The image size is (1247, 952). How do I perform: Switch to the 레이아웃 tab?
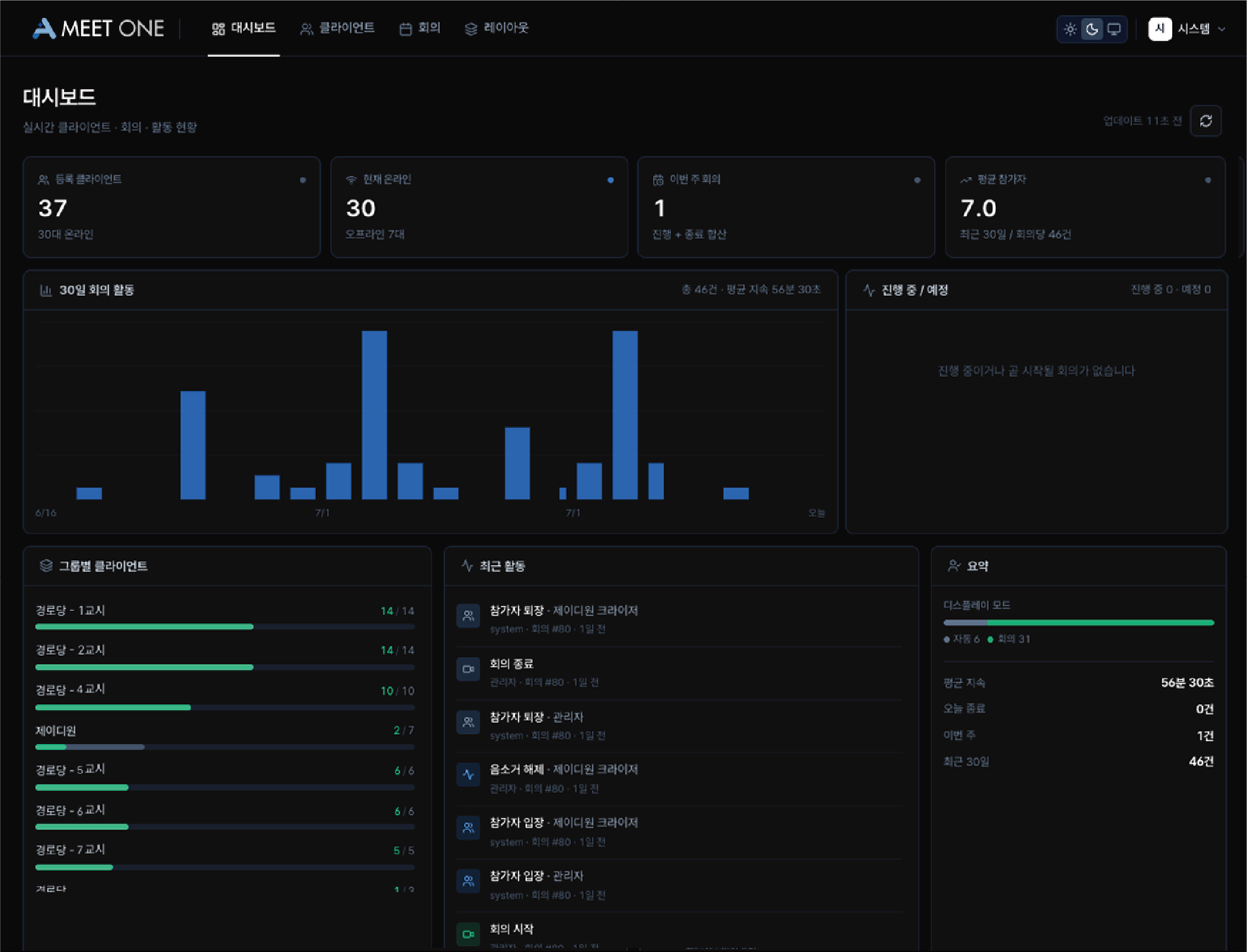497,28
